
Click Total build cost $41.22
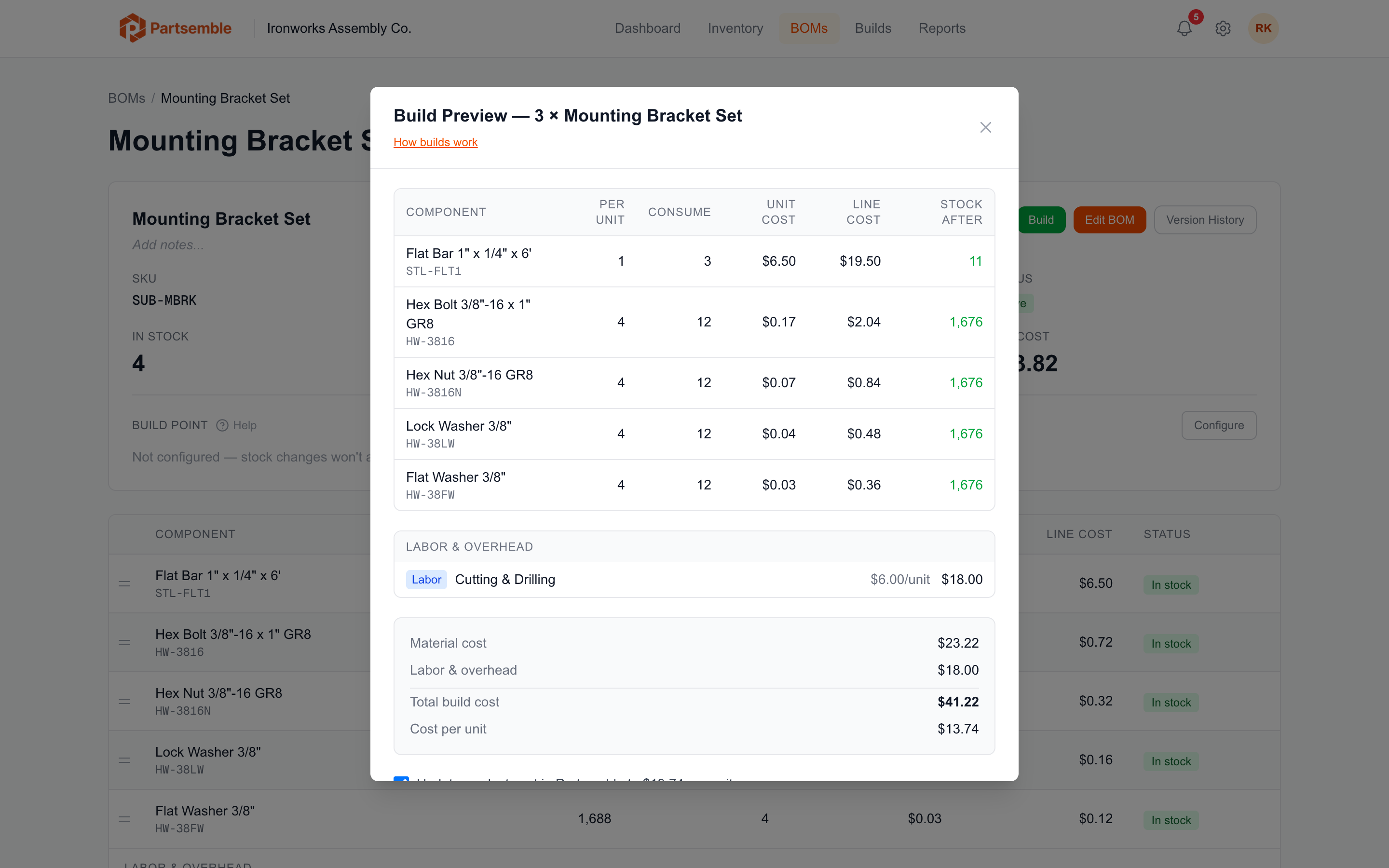[958, 702]
